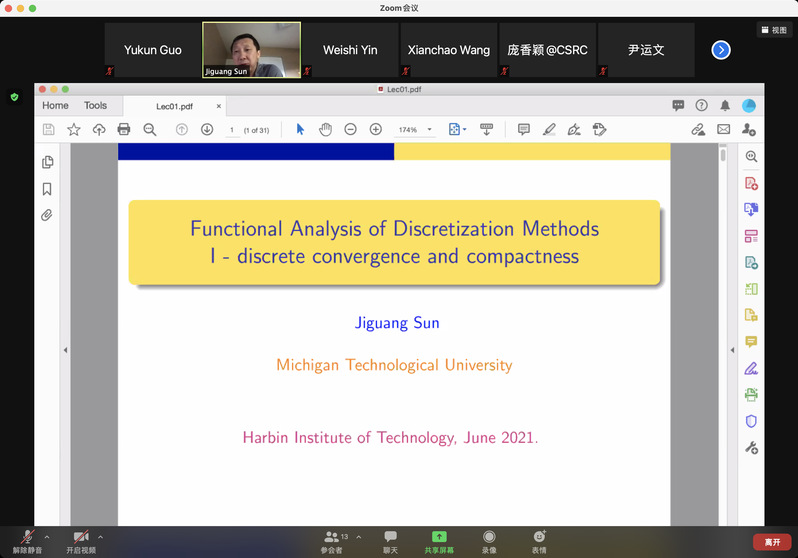
Task: Unmute microphone in Zoom toolbar
Action: (x=27, y=540)
